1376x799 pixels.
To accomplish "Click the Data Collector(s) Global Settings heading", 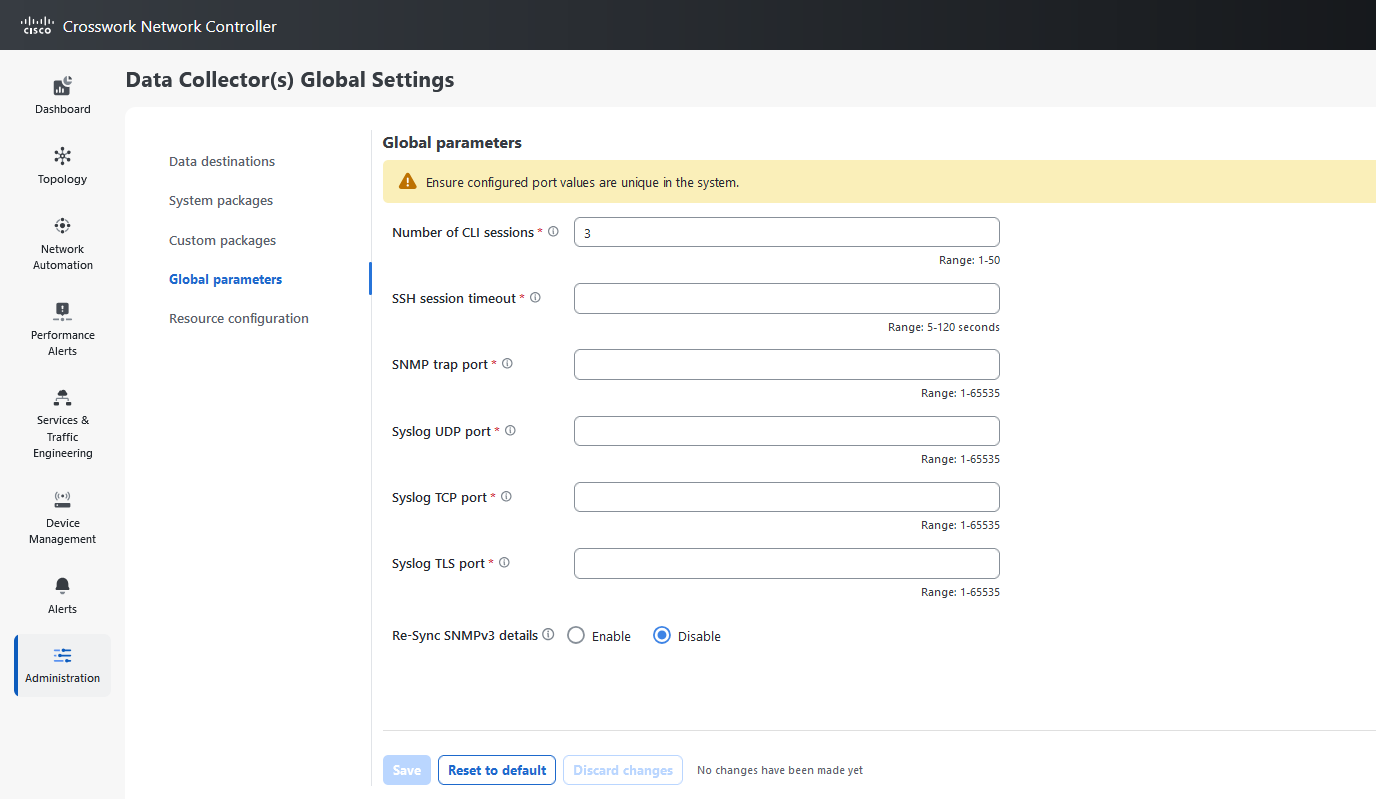I will 290,80.
